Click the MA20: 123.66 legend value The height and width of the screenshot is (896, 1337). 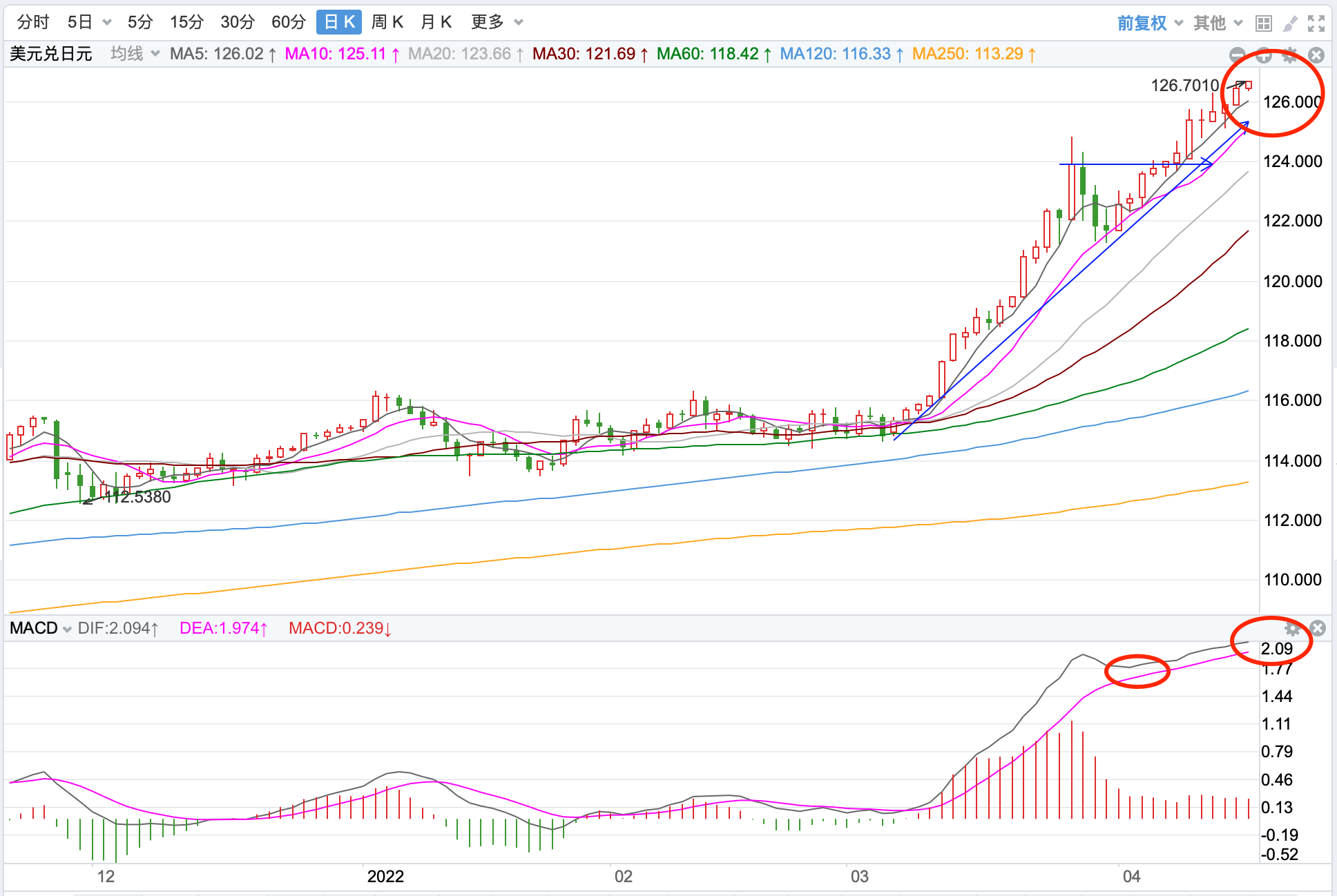pos(465,54)
